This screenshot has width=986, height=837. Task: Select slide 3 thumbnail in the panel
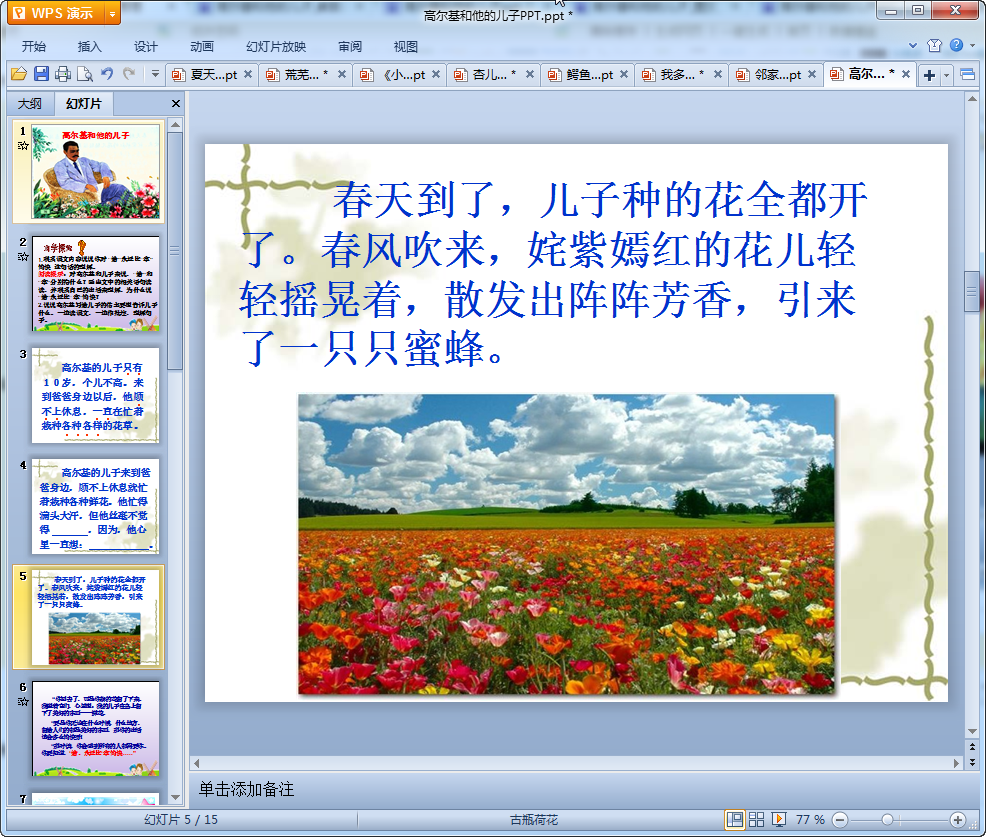click(95, 395)
